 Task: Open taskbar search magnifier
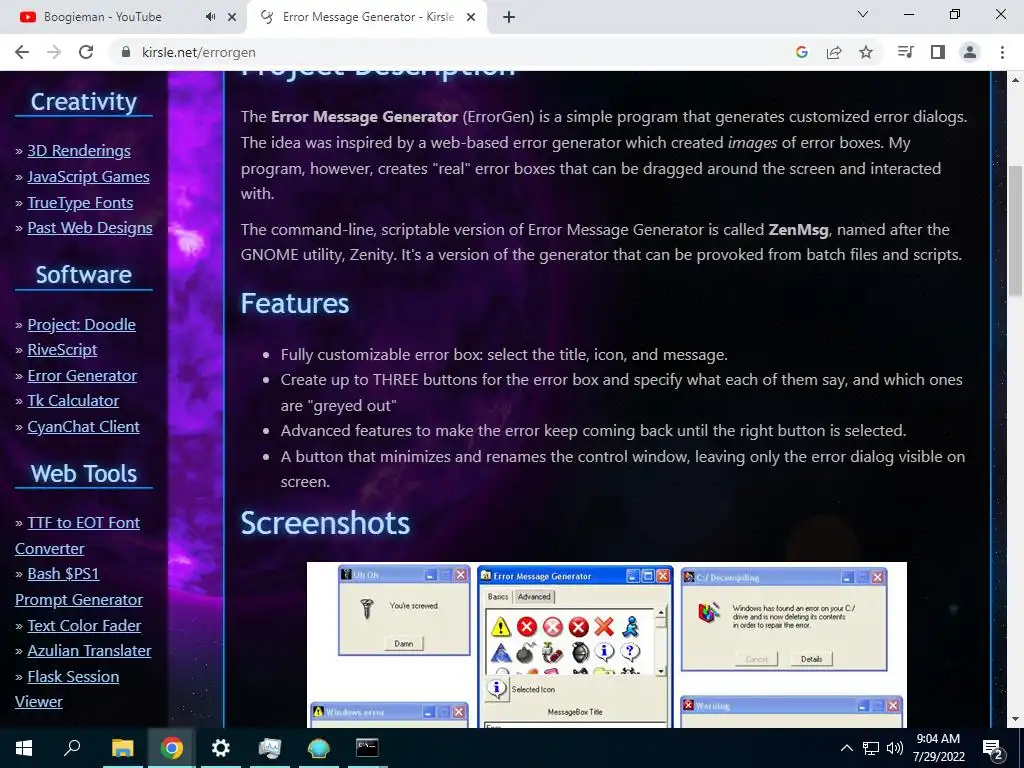pyautogui.click(x=72, y=748)
